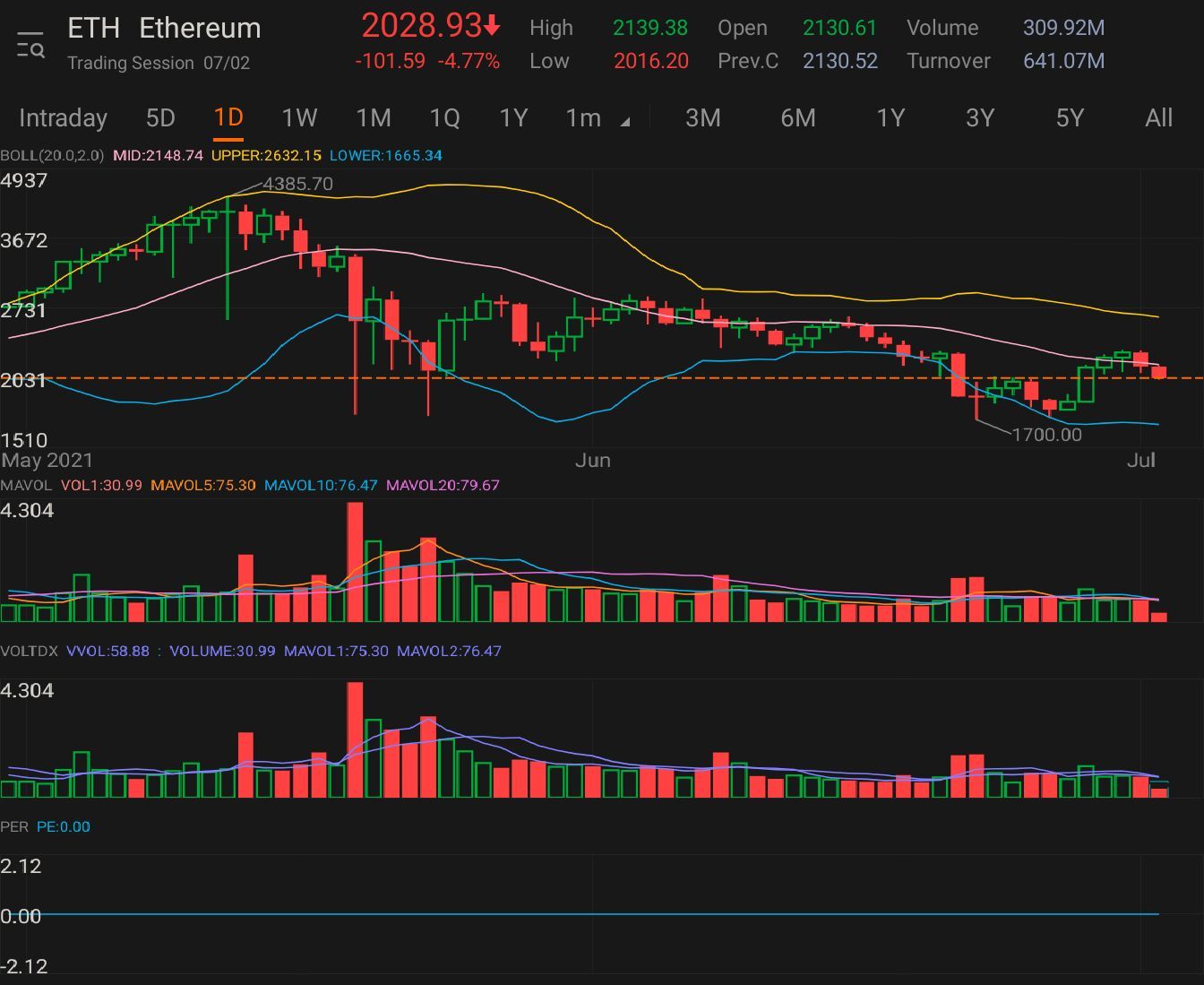Switch to the 1W chart period
The image size is (1204, 985).
pos(299,118)
